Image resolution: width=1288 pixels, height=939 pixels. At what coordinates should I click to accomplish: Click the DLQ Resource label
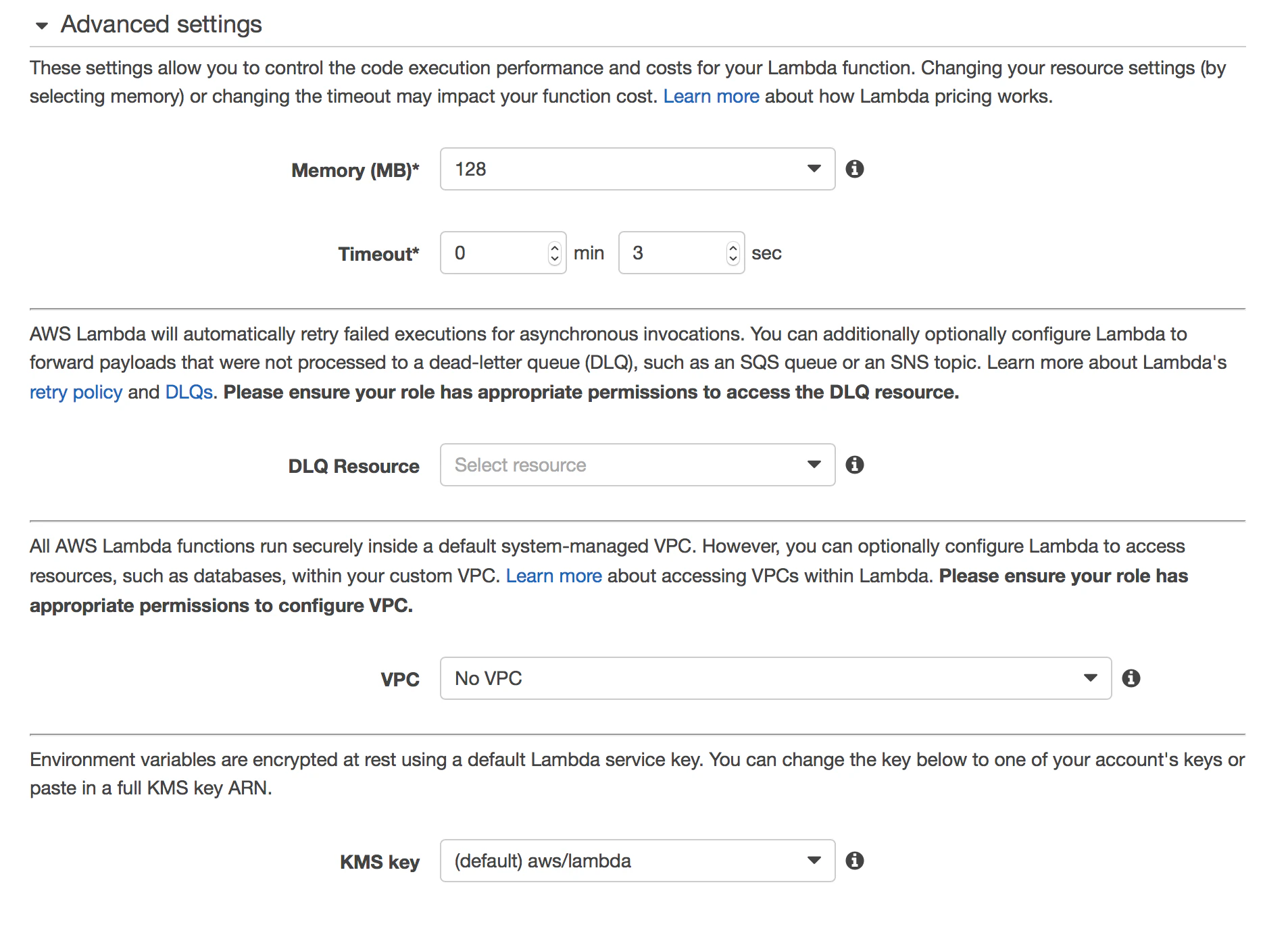point(353,466)
